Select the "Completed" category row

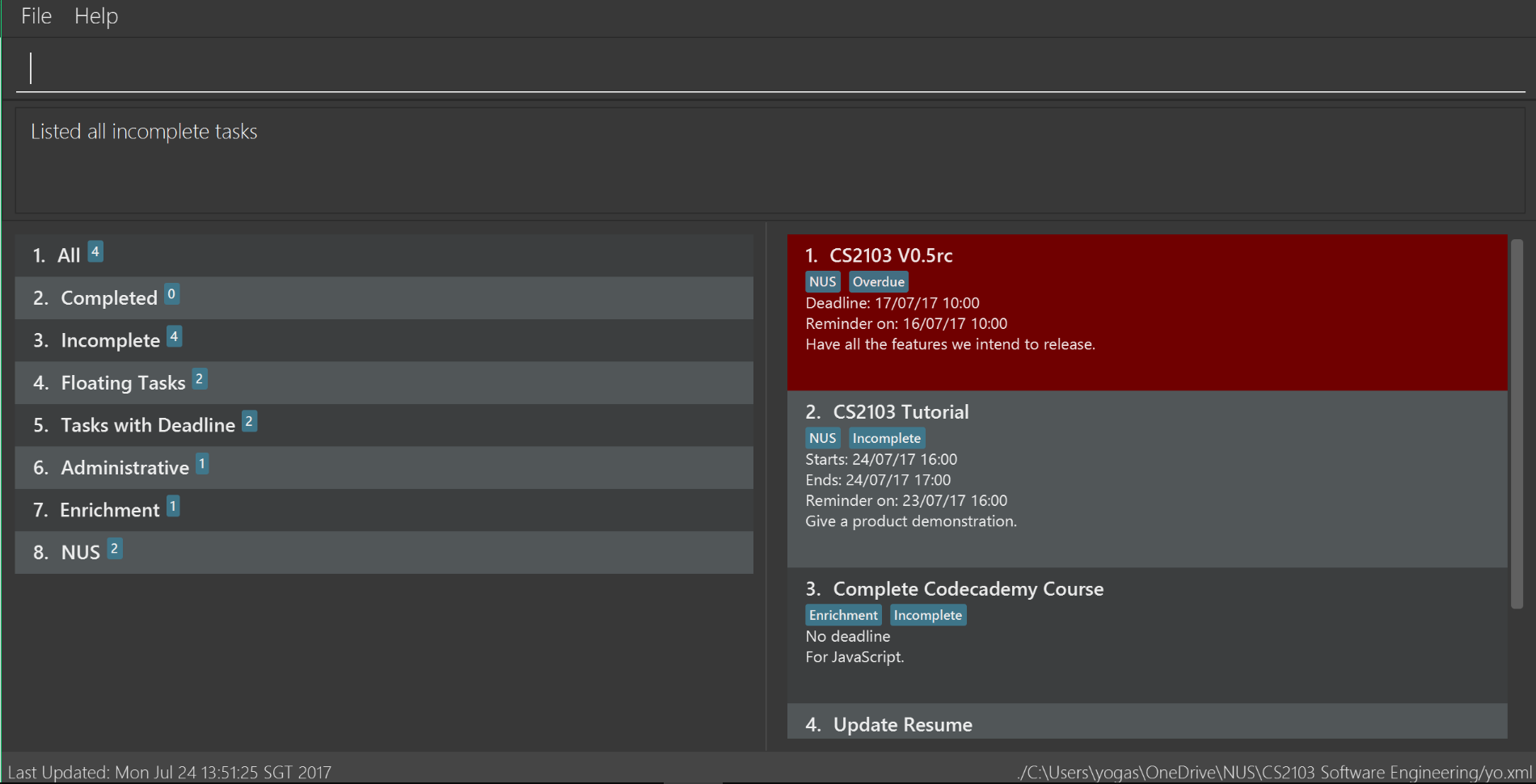tap(384, 298)
